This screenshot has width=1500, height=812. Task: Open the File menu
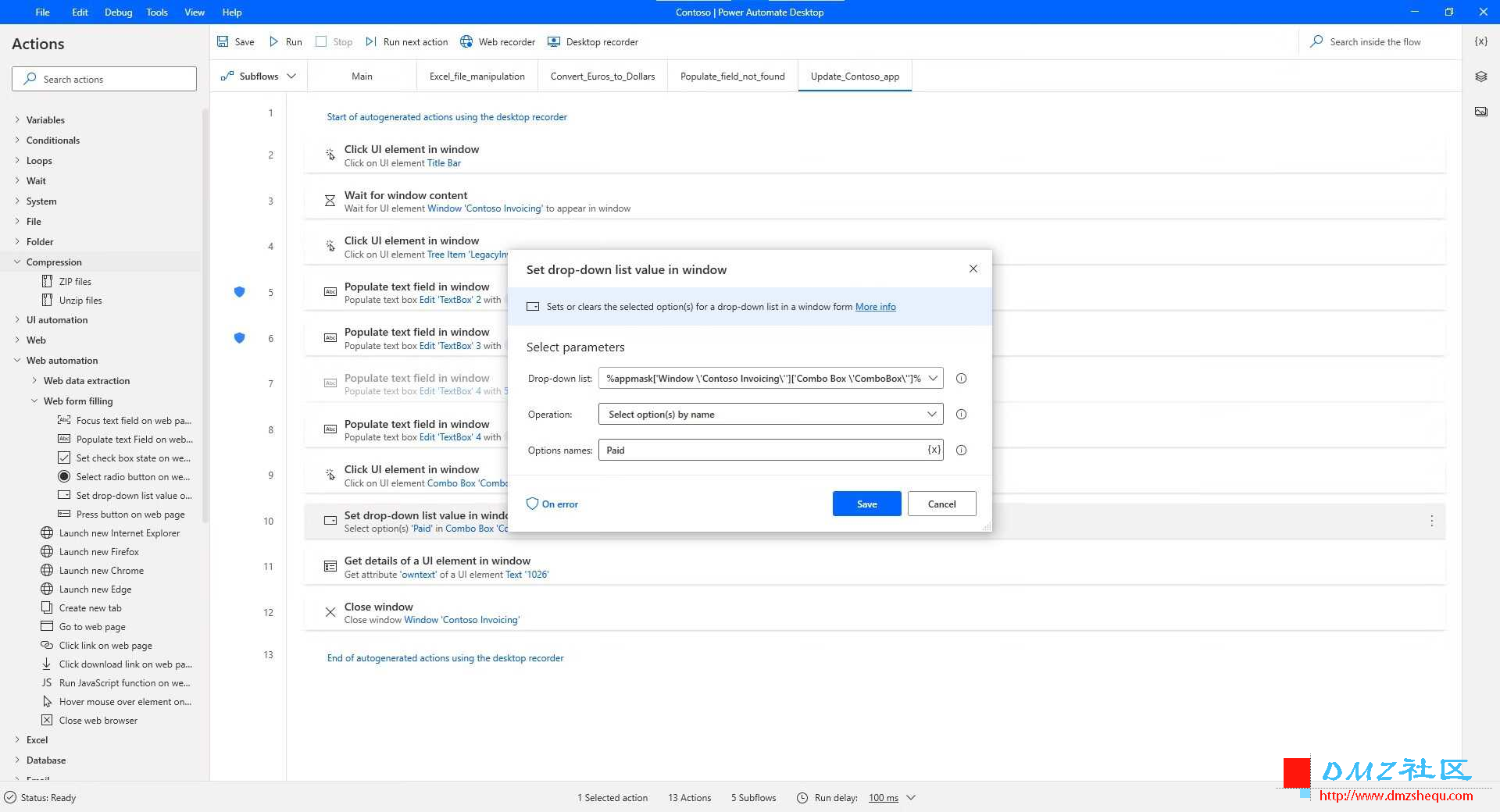[x=42, y=12]
